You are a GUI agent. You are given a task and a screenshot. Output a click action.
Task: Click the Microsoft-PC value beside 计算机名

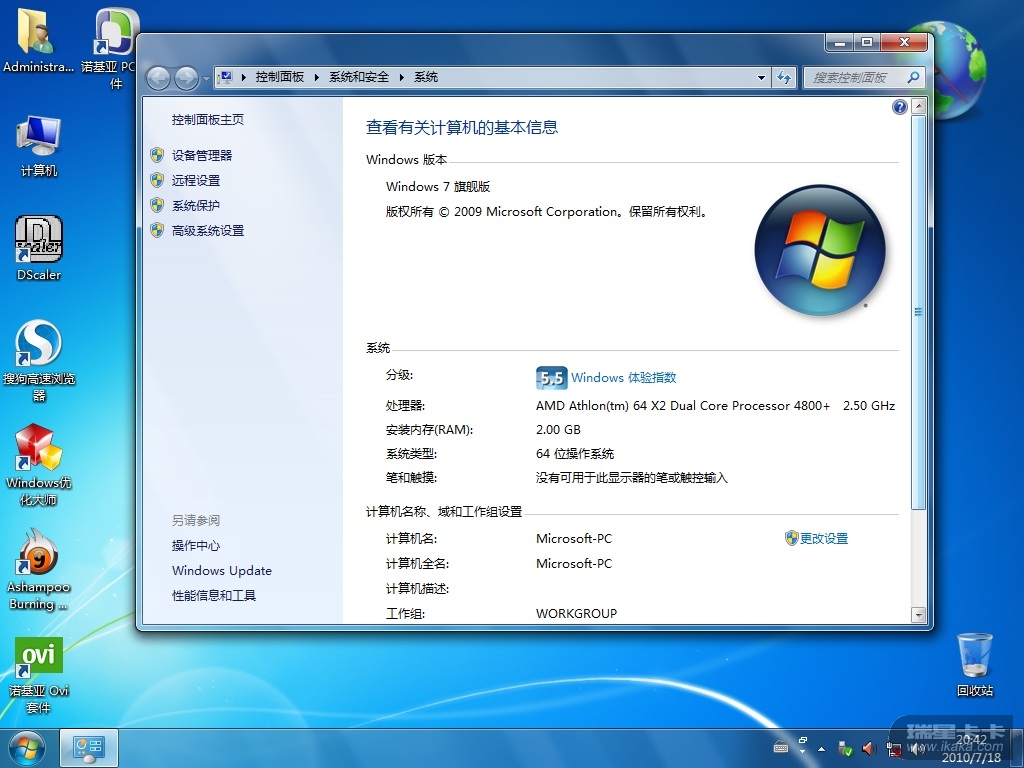coord(574,539)
